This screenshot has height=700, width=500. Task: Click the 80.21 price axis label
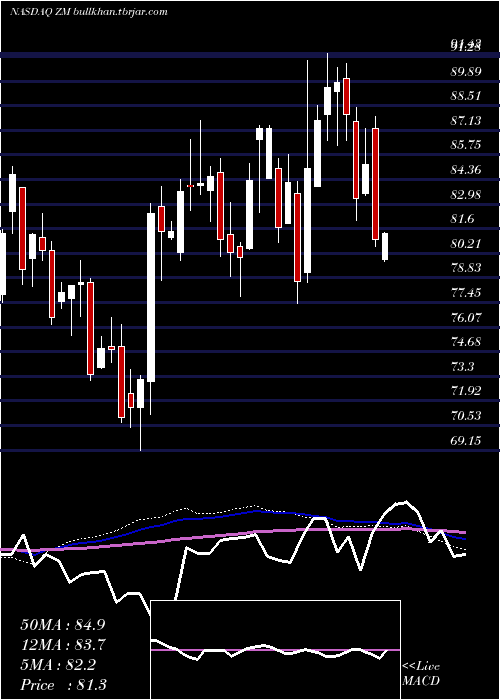click(466, 244)
